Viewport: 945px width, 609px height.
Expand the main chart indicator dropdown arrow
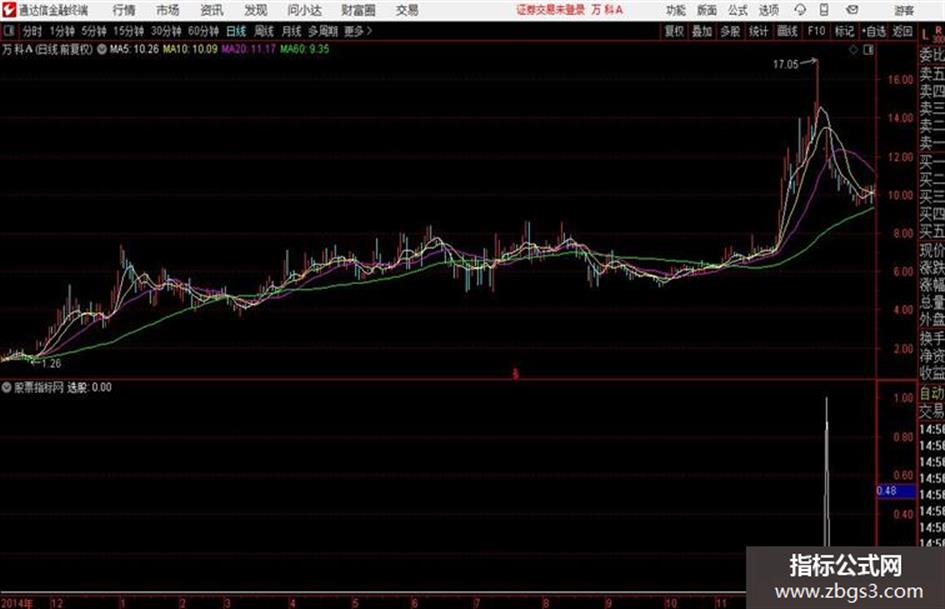101,49
